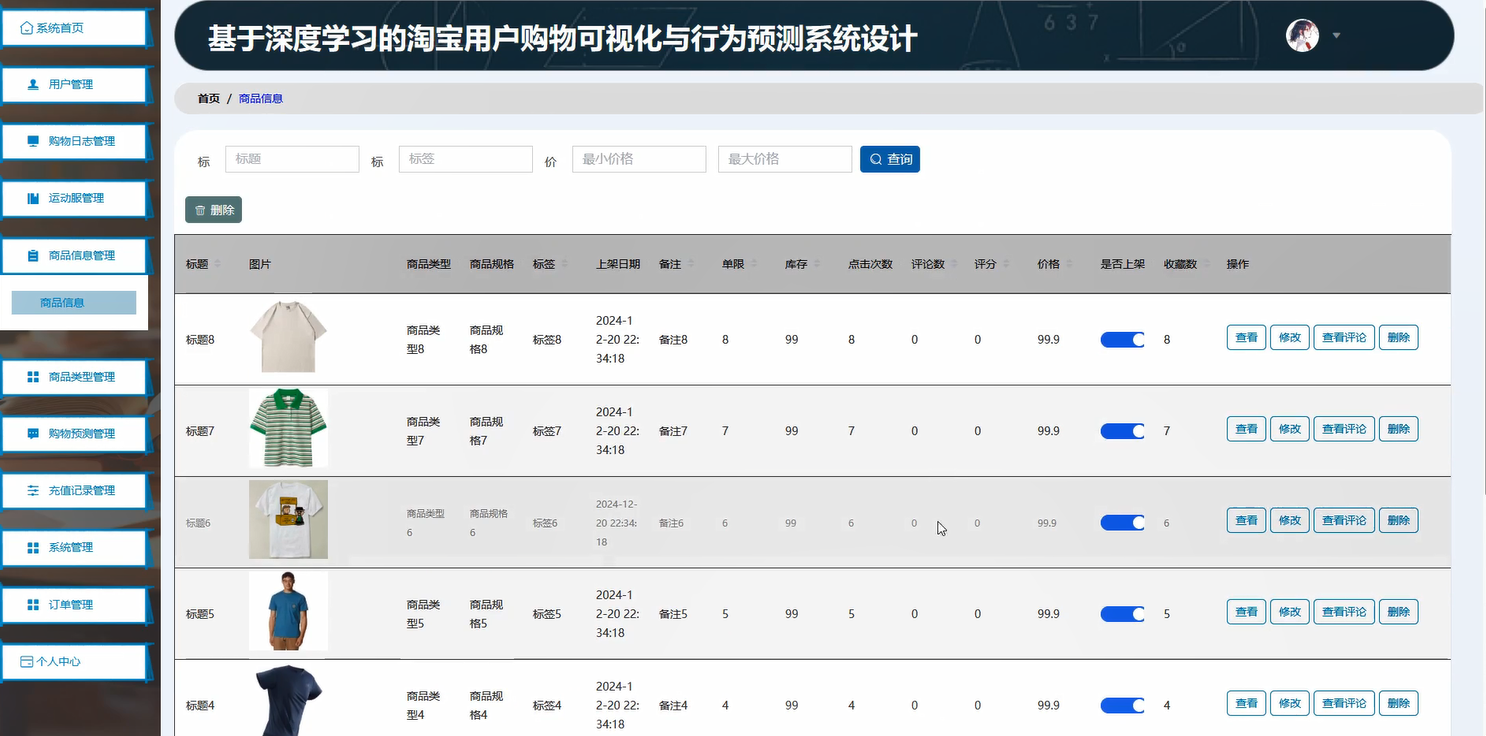Click 查看评论 for 标题4

(x=1343, y=704)
